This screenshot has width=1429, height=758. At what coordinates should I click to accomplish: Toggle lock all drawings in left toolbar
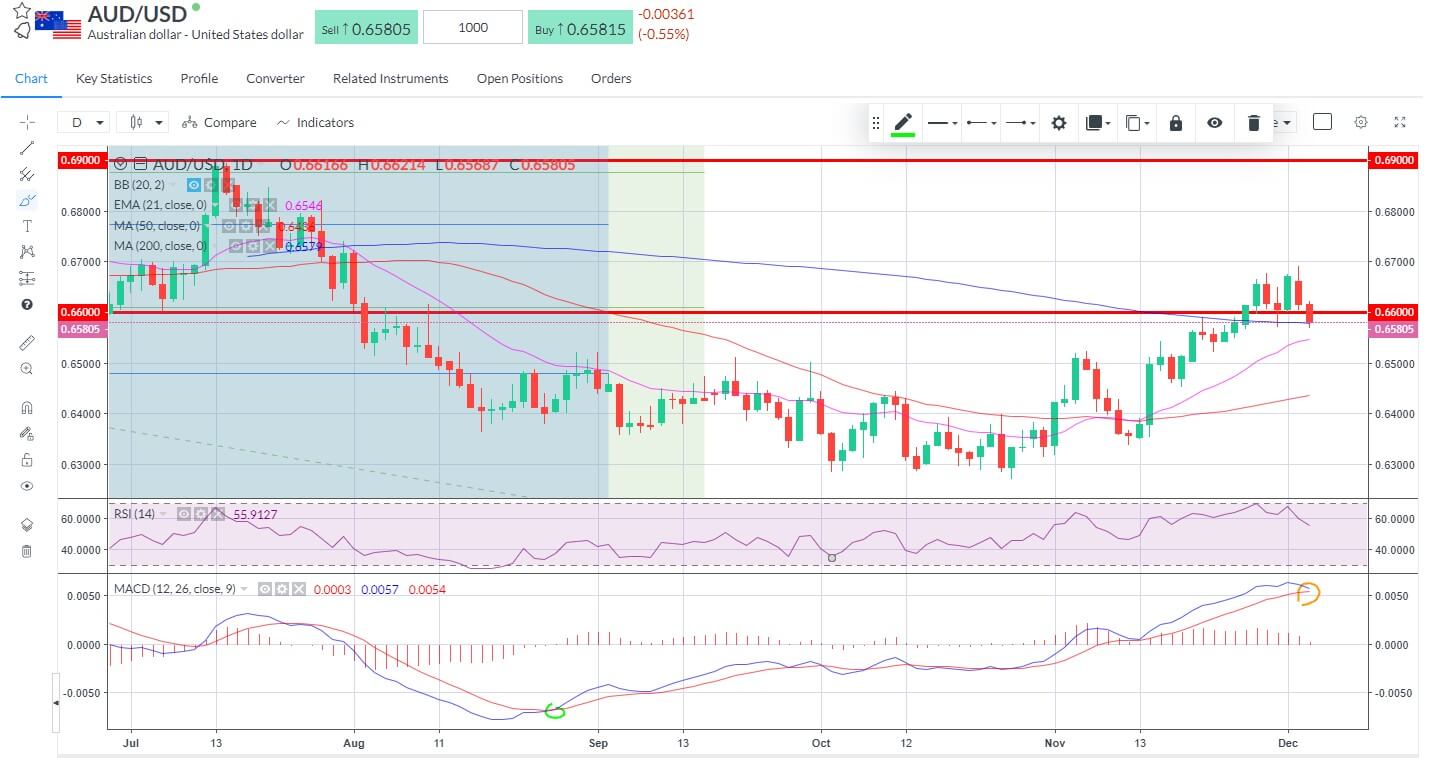coord(27,459)
